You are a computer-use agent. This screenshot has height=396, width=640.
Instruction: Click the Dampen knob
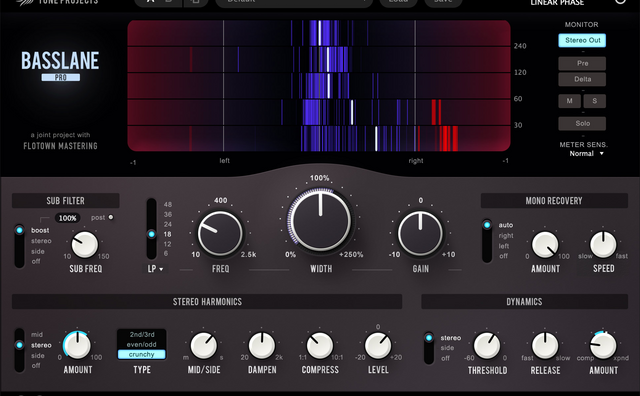pos(262,345)
